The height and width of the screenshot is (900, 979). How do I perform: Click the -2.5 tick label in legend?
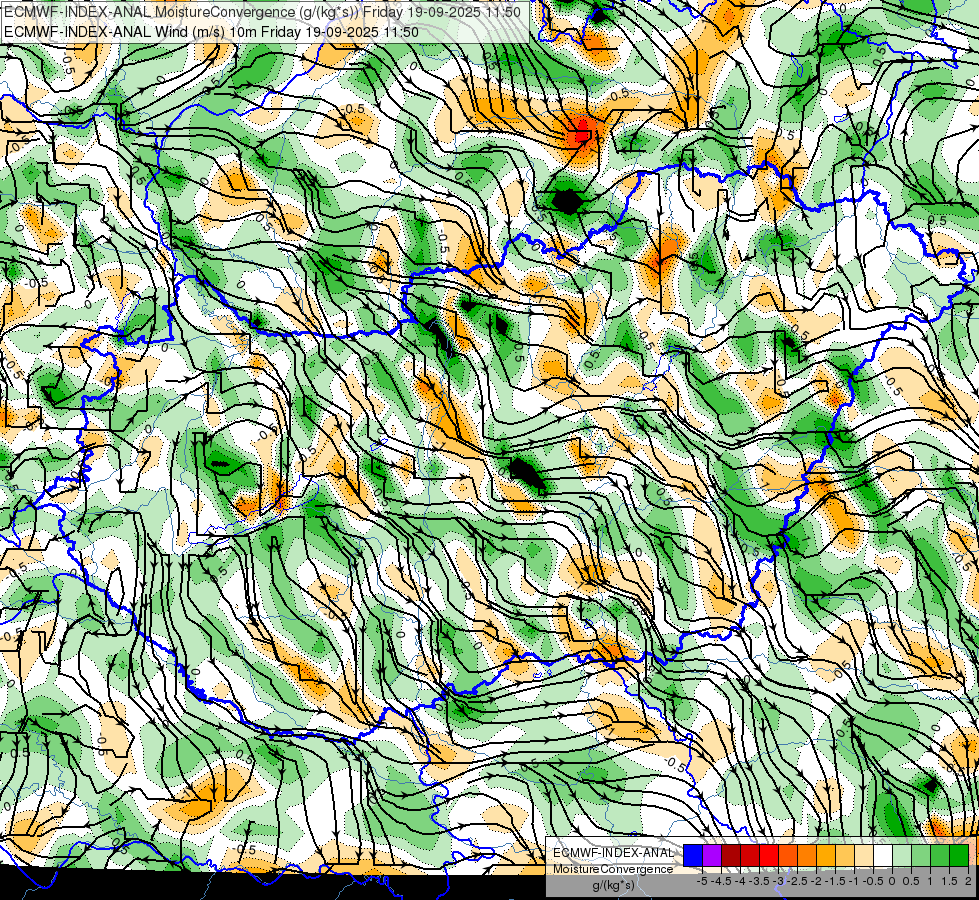[x=797, y=881]
